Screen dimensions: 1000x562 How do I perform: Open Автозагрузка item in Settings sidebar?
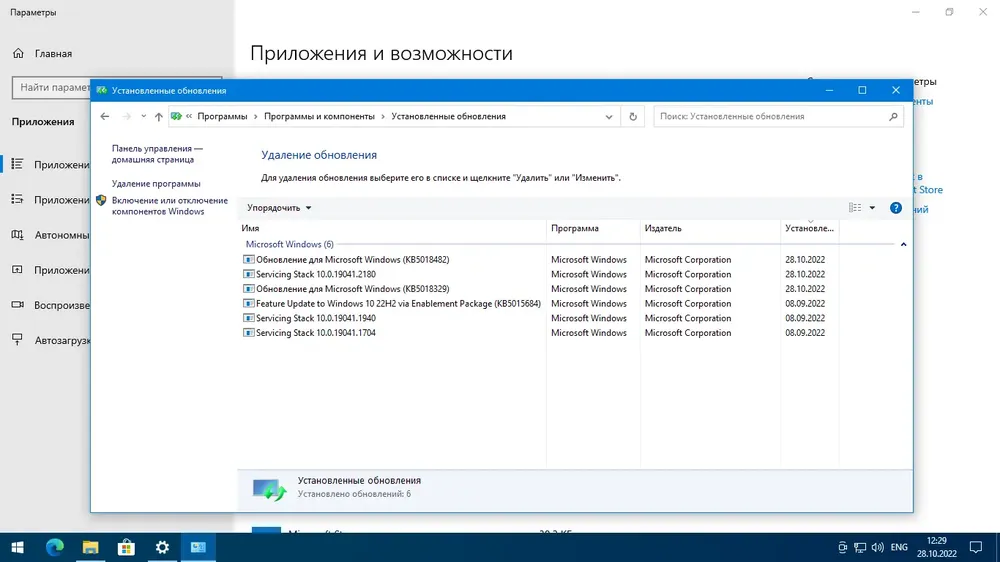62,341
